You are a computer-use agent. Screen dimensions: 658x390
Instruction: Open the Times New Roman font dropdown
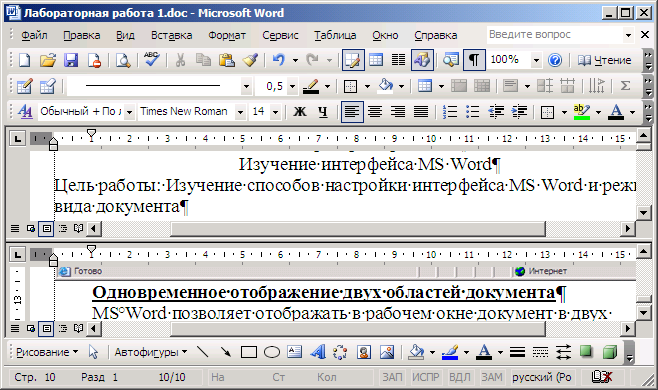coord(240,112)
